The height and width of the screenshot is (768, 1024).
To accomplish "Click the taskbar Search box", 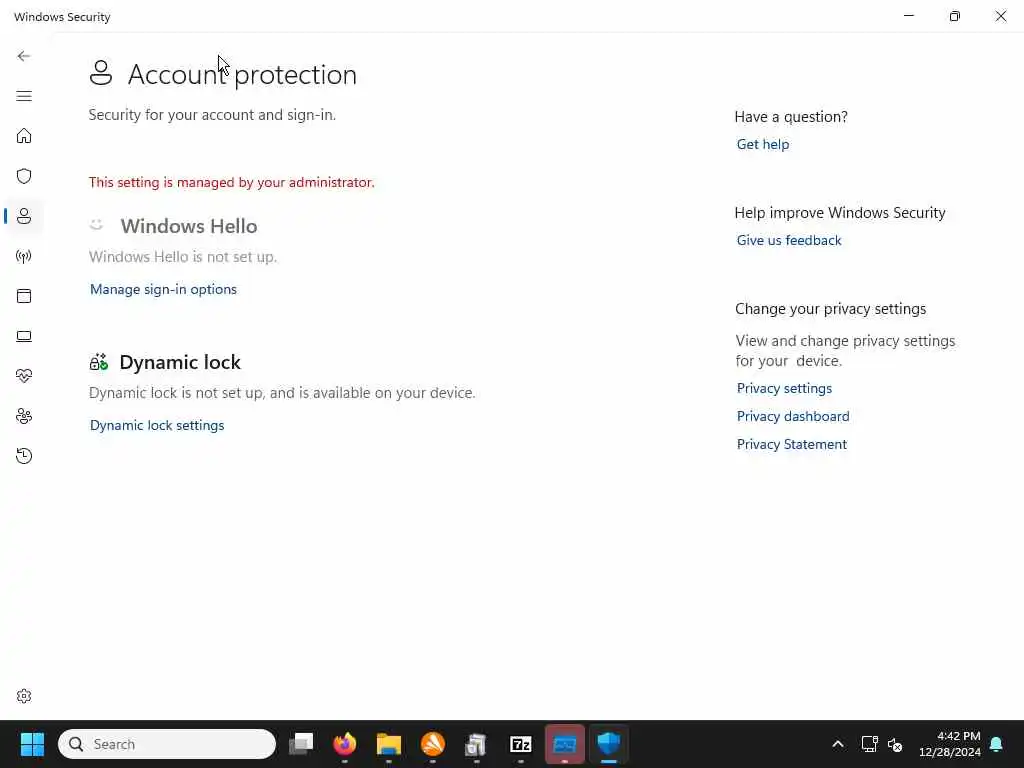I will coord(167,744).
